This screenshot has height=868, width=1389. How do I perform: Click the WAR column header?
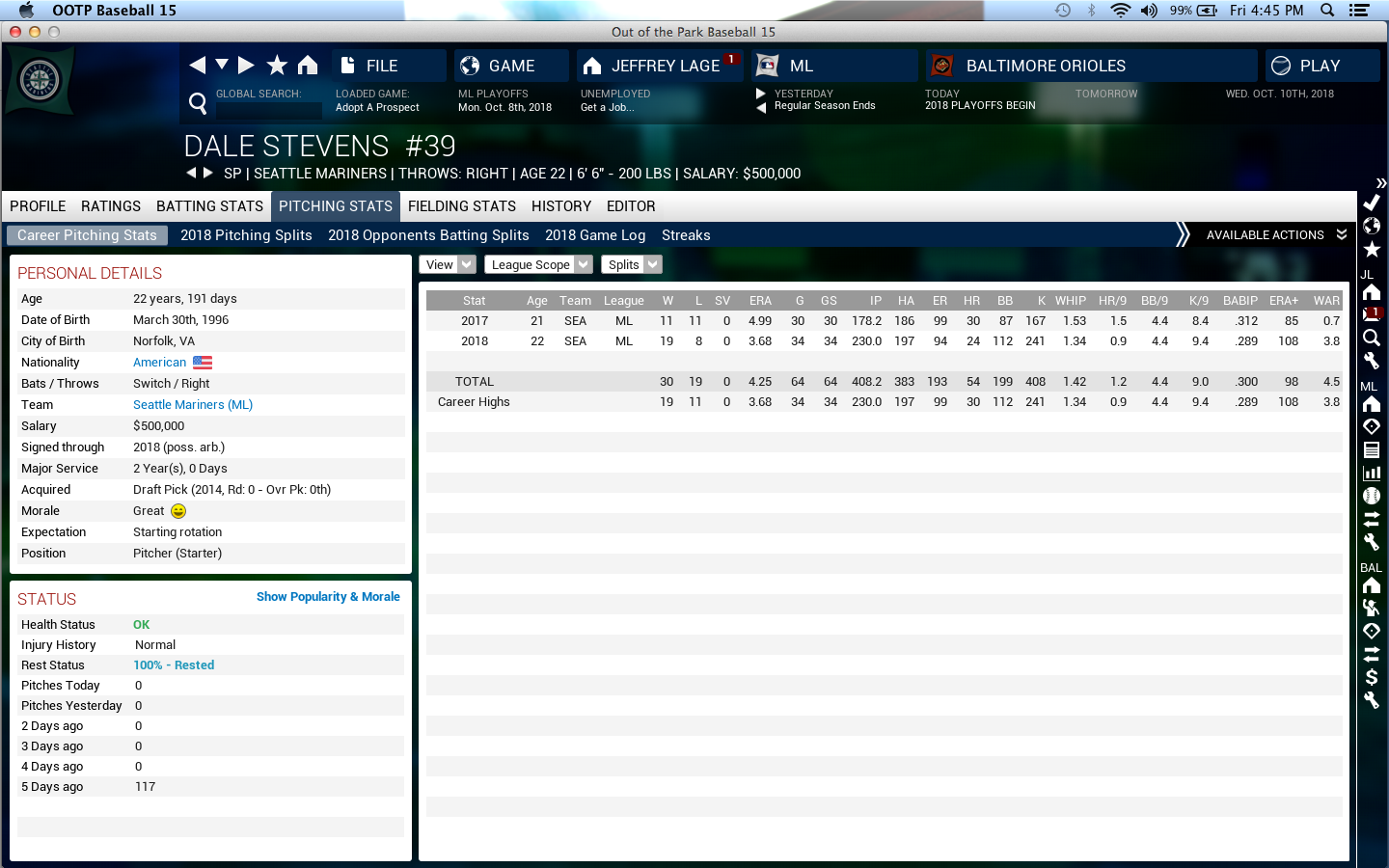click(1326, 301)
